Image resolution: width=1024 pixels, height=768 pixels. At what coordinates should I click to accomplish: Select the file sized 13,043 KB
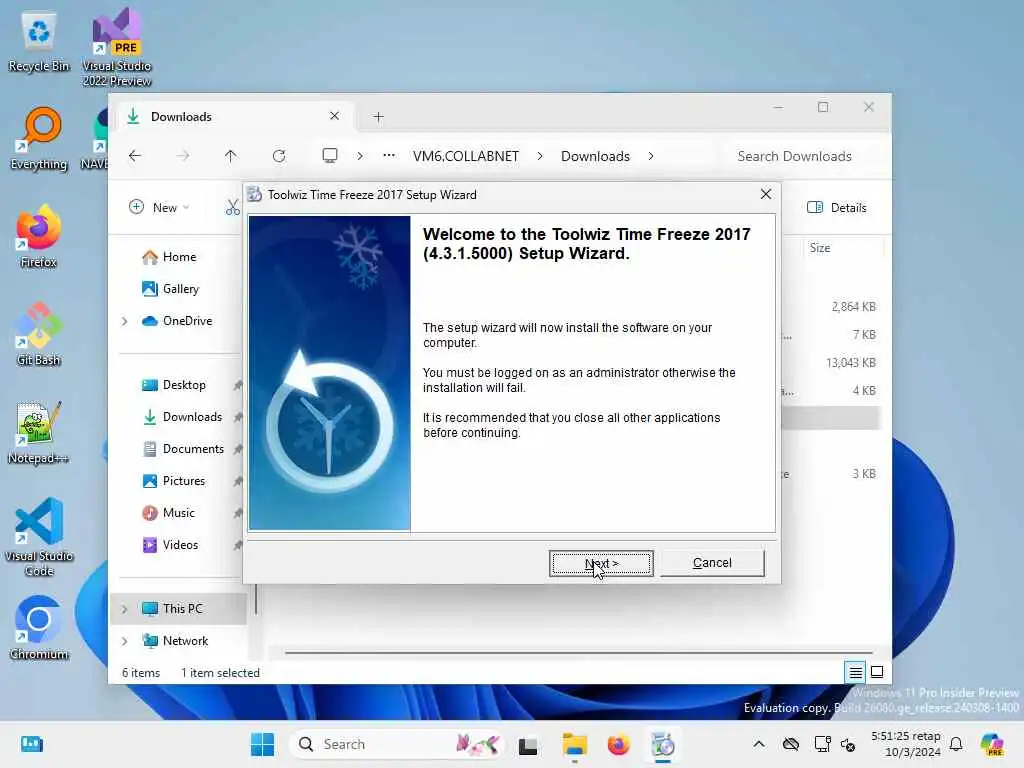click(850, 362)
